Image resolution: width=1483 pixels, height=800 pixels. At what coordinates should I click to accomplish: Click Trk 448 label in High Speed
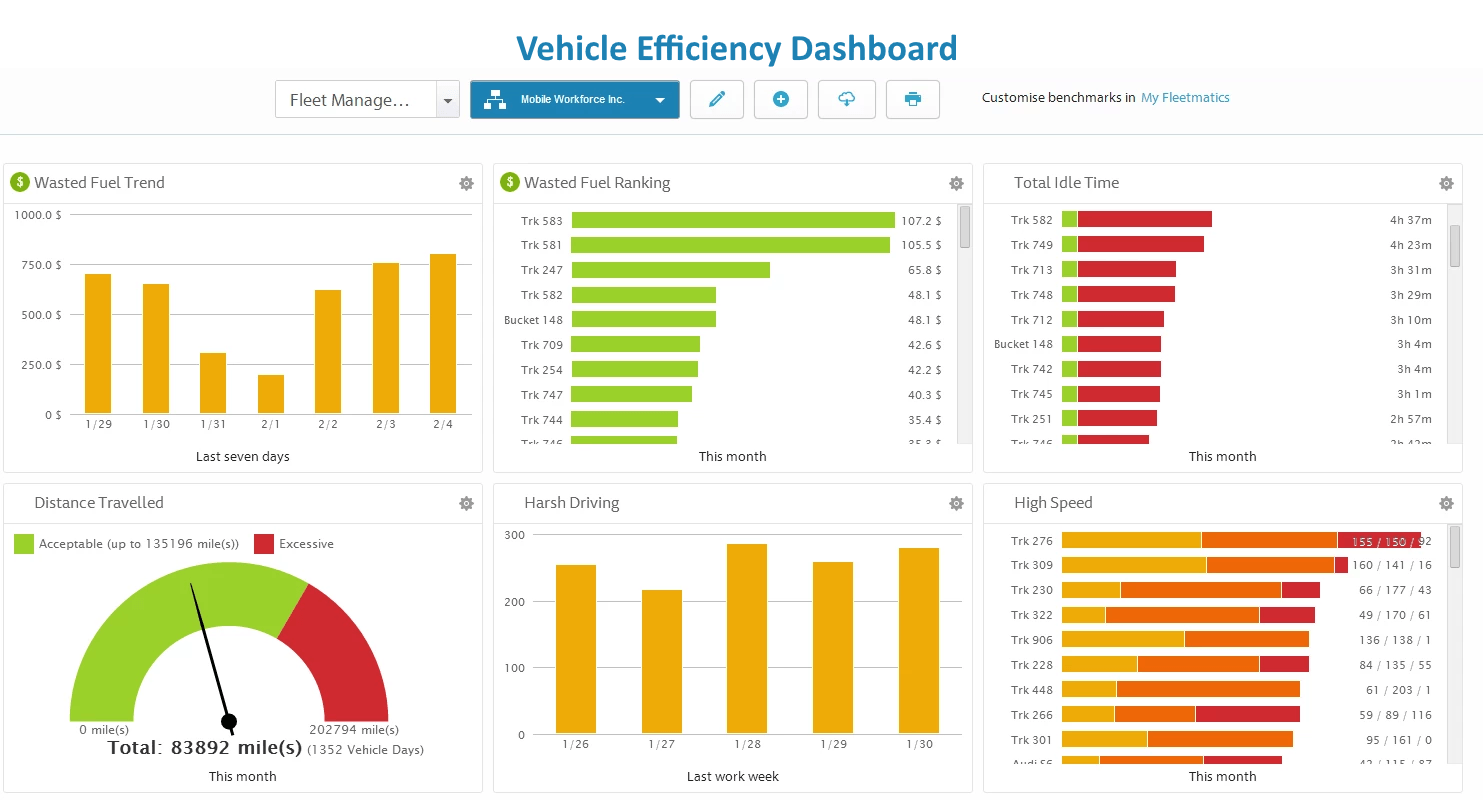(x=1031, y=690)
